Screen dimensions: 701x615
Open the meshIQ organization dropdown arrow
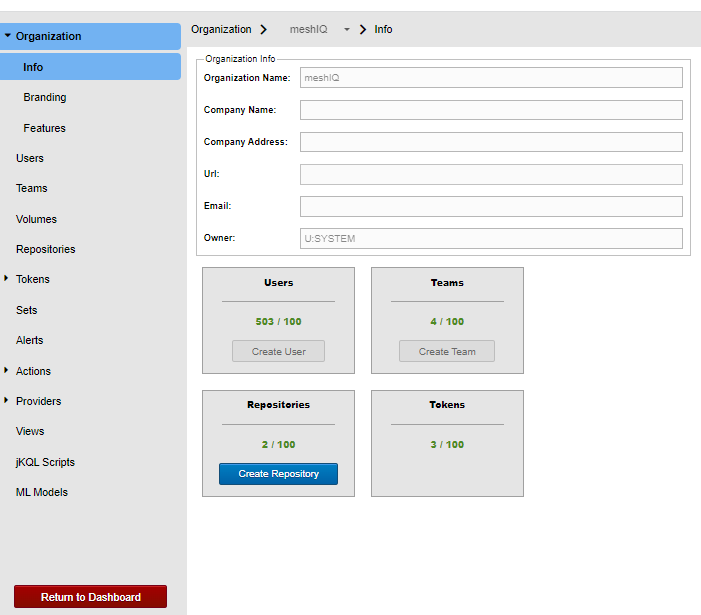pos(346,29)
